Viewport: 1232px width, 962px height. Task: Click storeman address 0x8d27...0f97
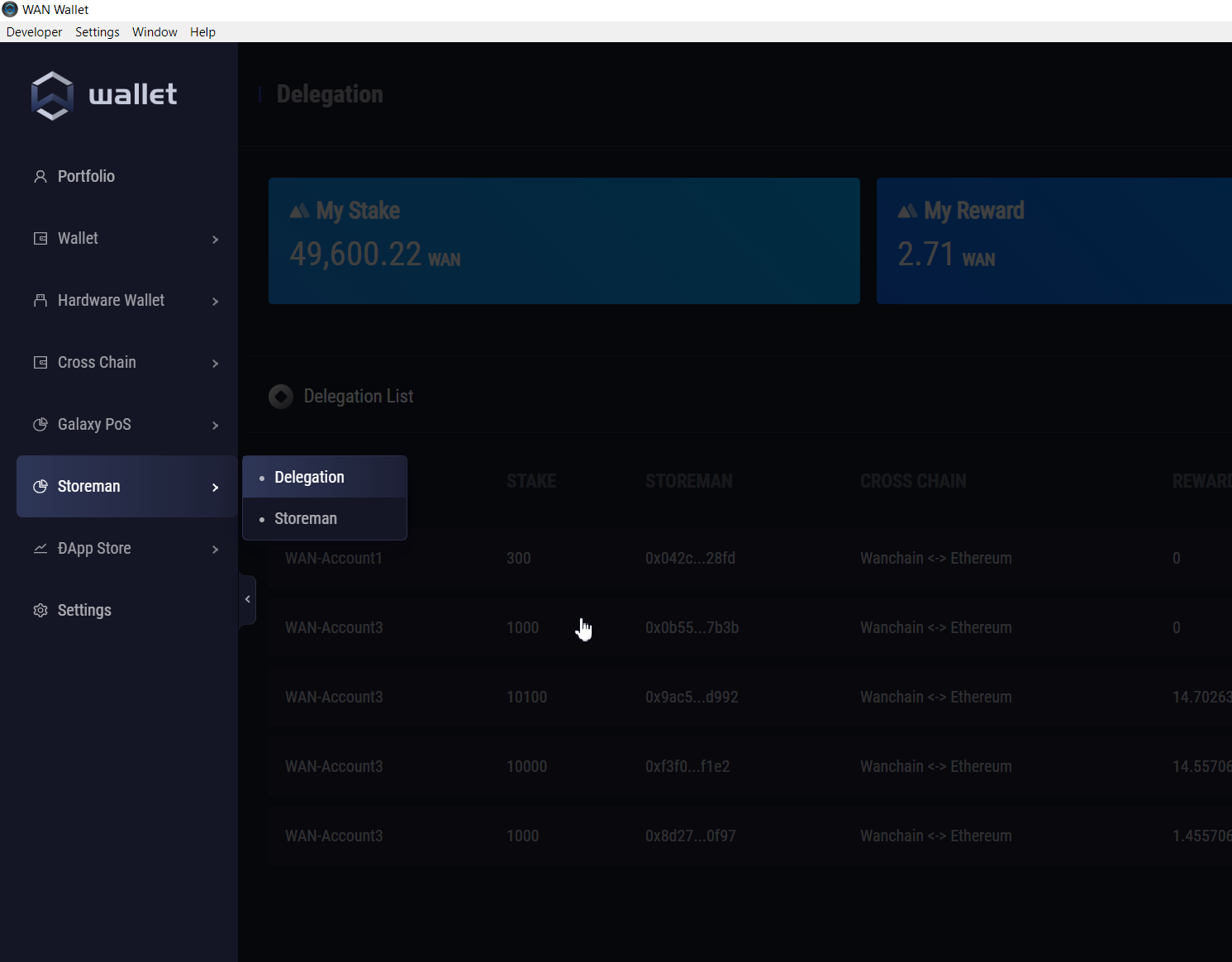690,836
